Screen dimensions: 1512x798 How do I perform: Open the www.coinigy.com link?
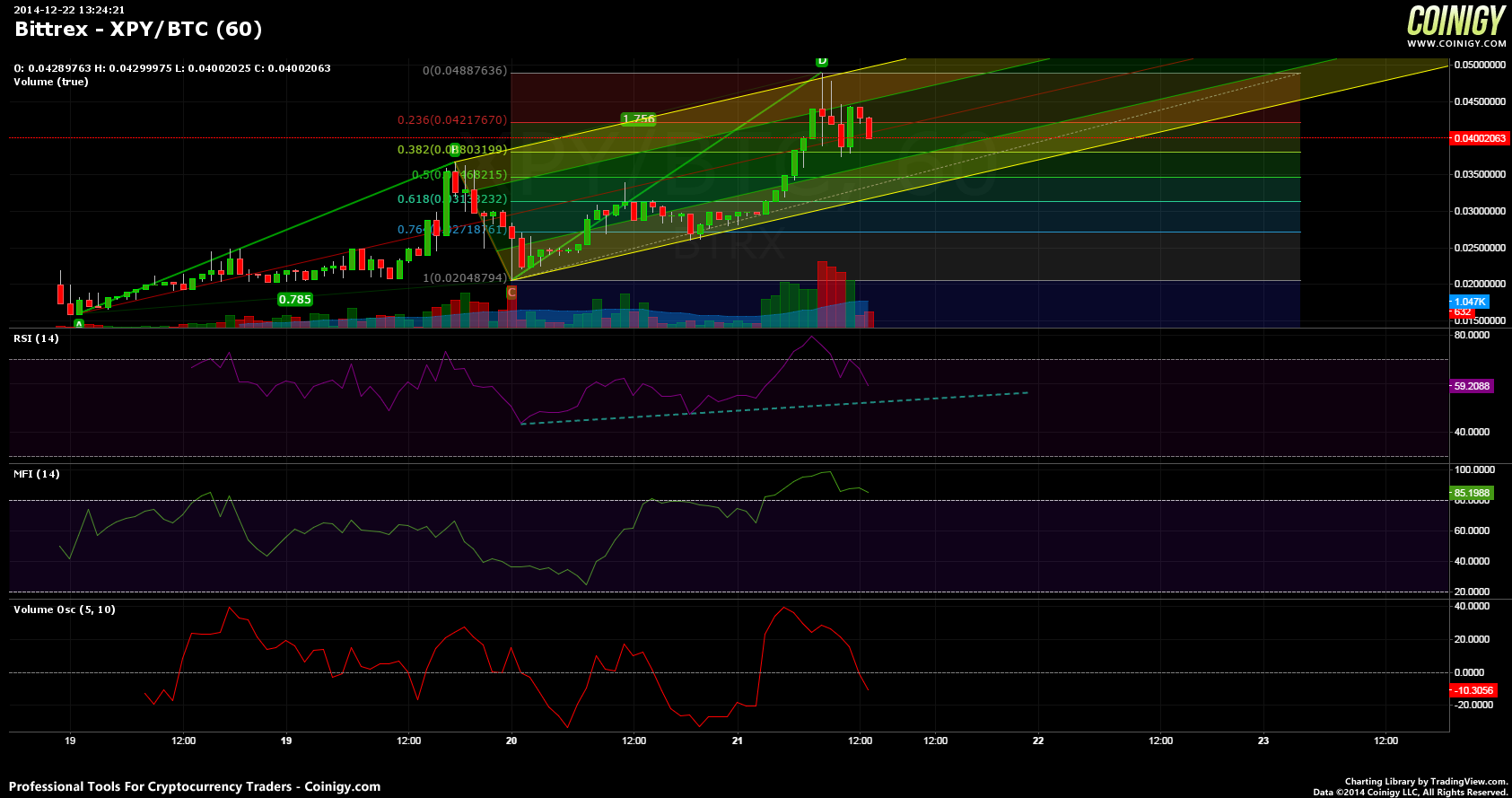1456,43
